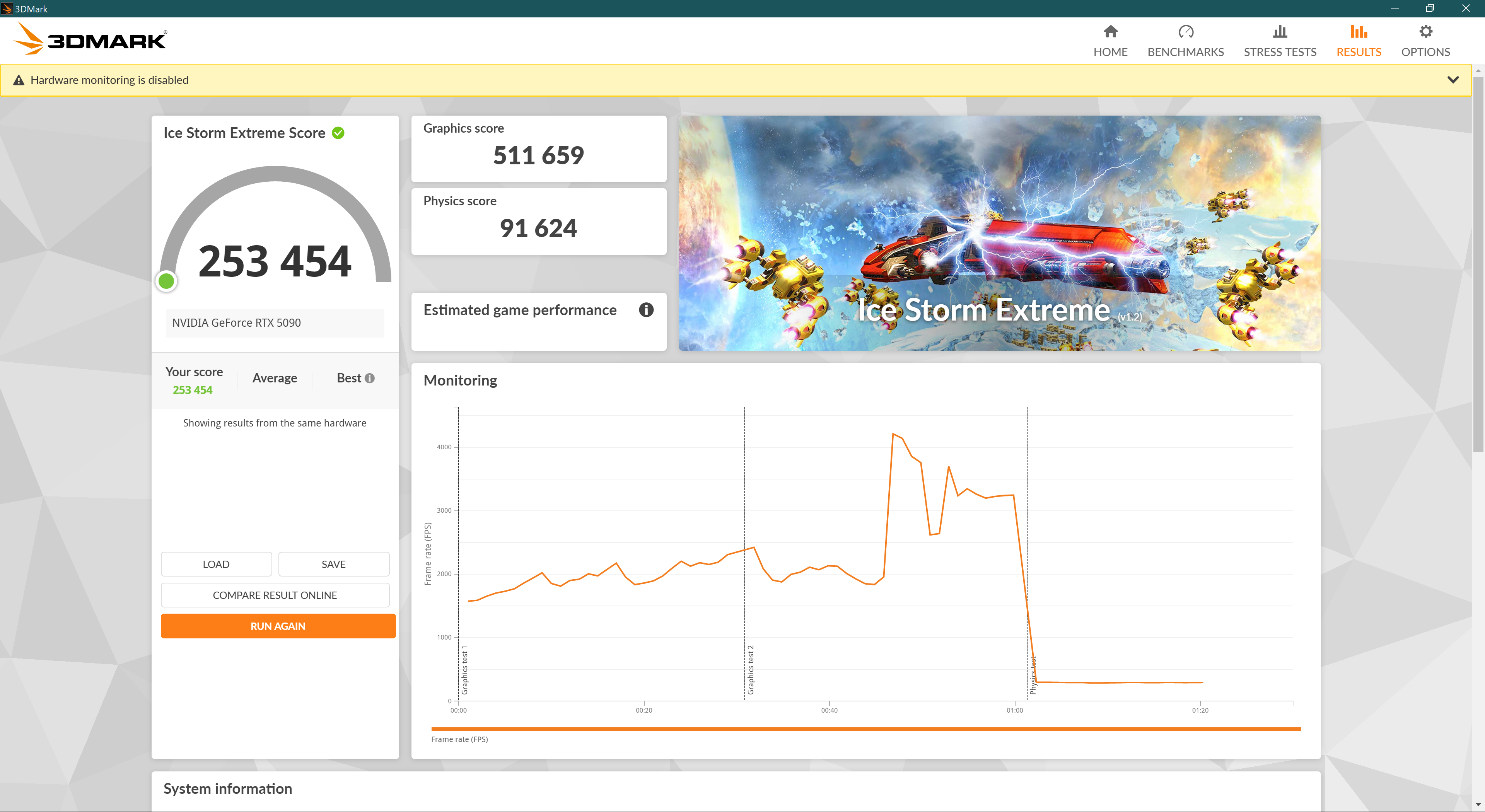The width and height of the screenshot is (1485, 812).
Task: Click the Estimated game performance info icon
Action: tap(646, 310)
